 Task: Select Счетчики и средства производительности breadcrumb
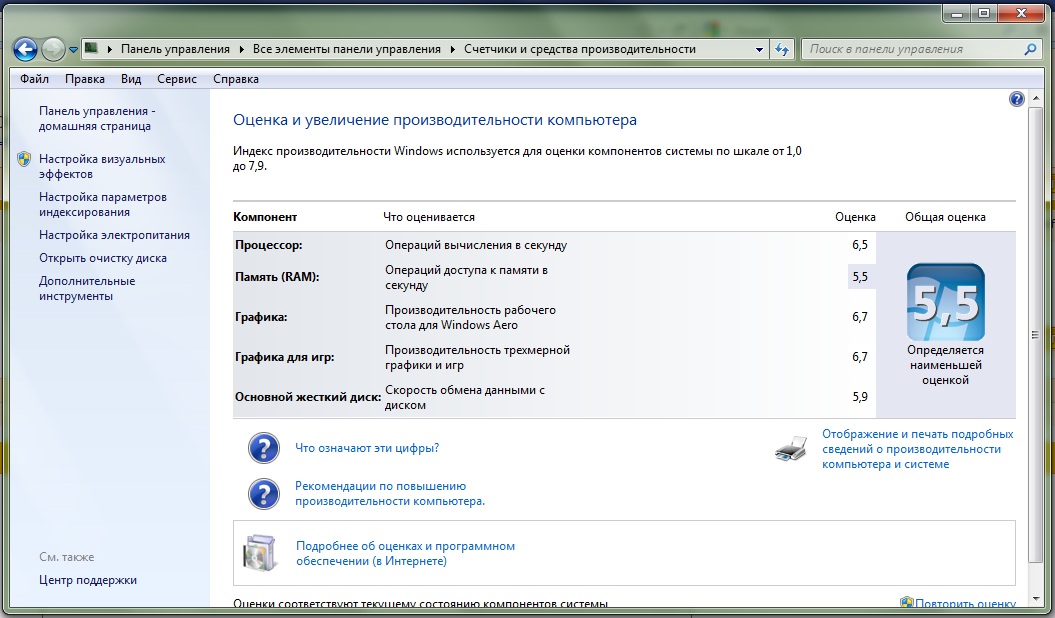[579, 49]
